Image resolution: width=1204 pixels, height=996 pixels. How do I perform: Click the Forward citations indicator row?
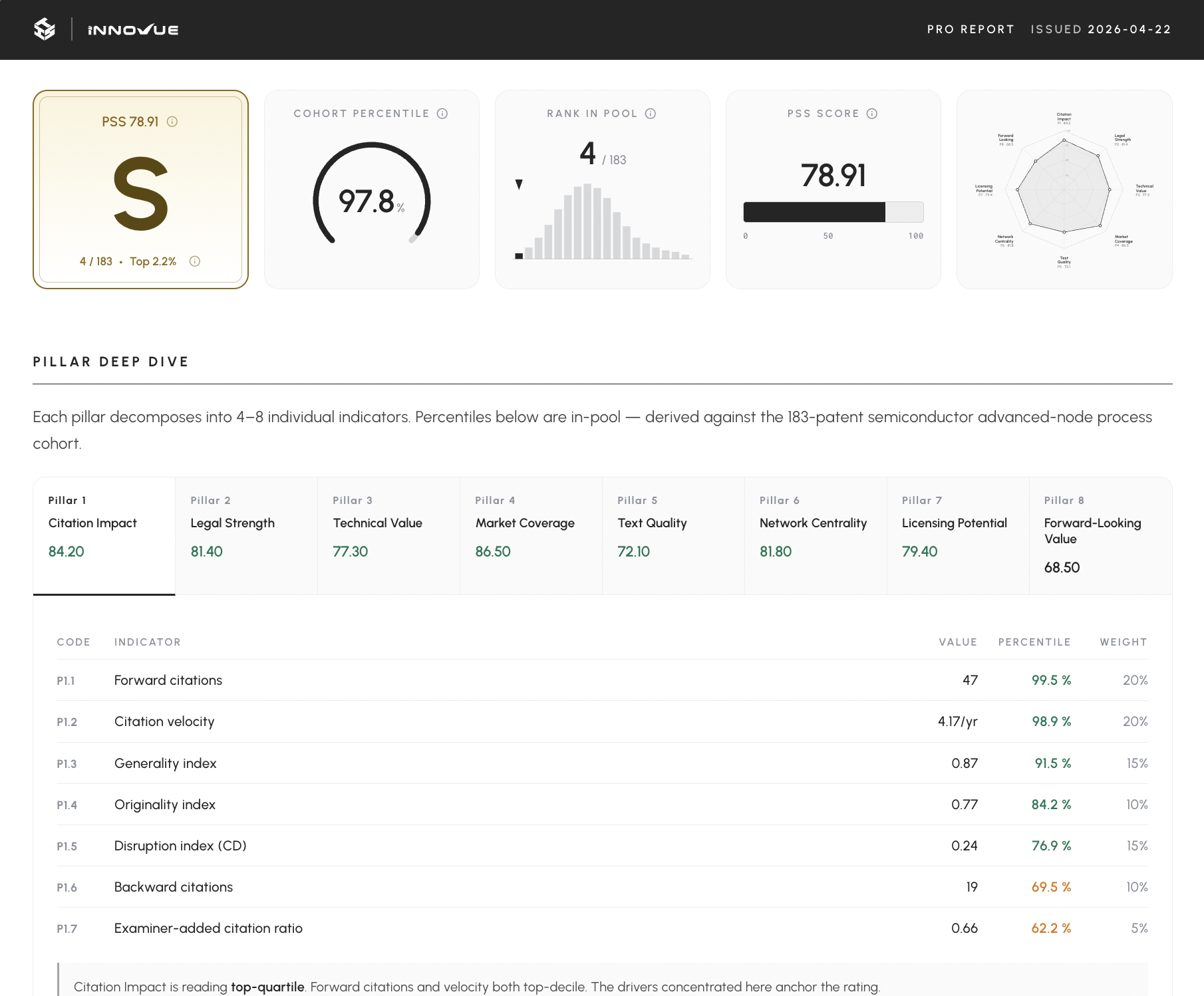(603, 680)
